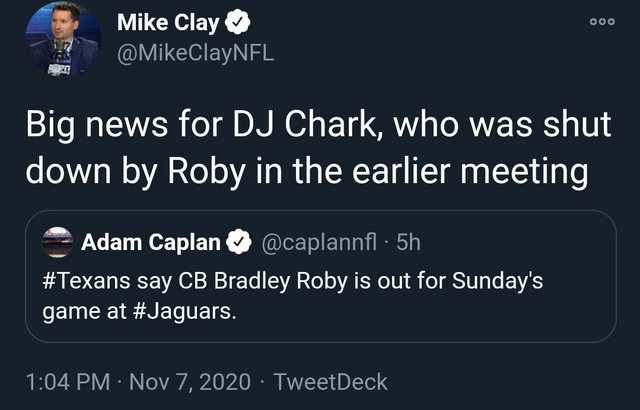Click Adam Caplan's verified badge
The height and width of the screenshot is (410, 640).
(239, 242)
